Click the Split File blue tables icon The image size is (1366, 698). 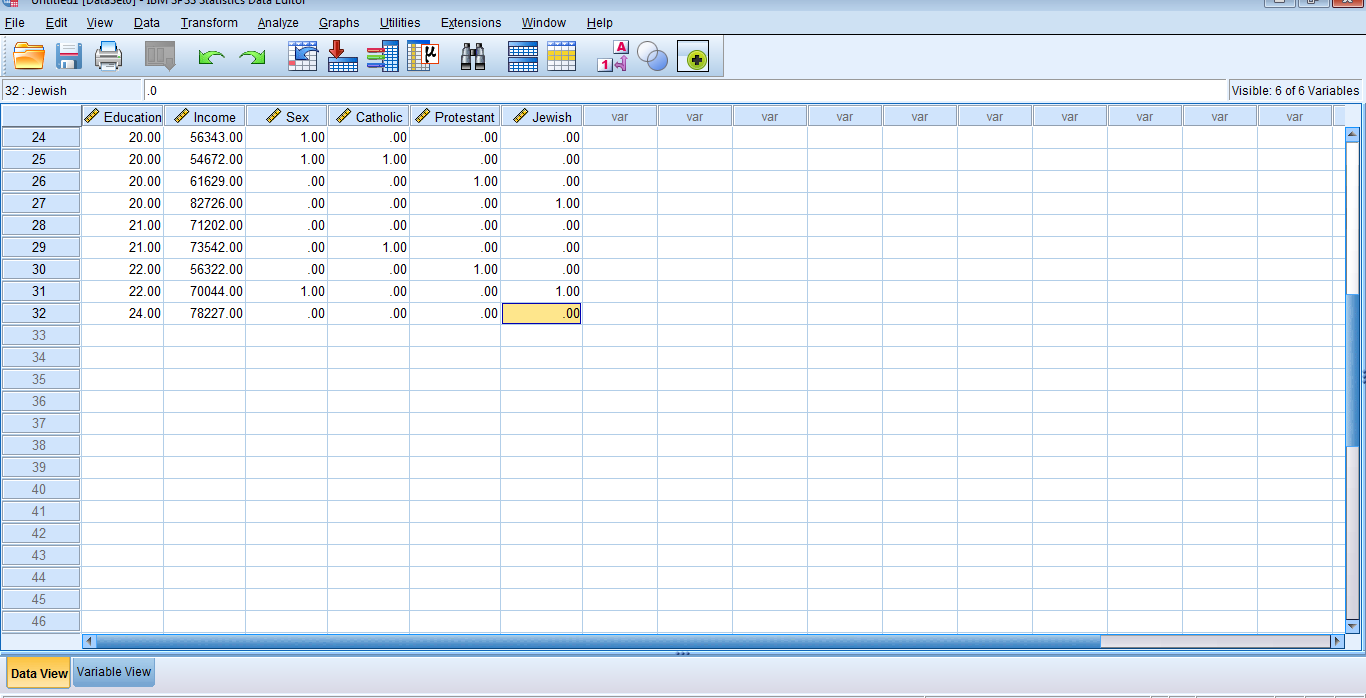(x=523, y=57)
